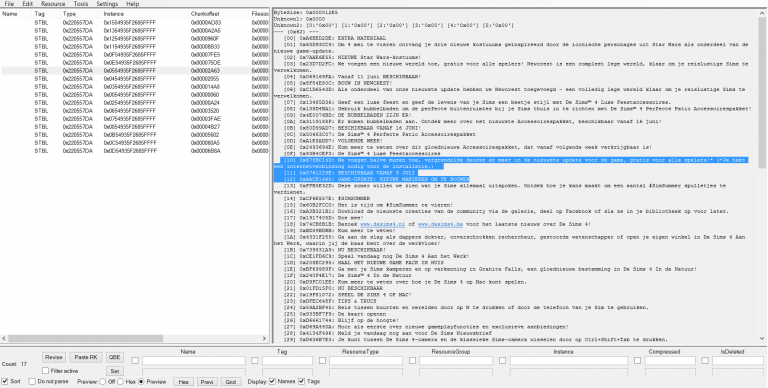Click the Previ button
Viewport: 768px width, 388px height.
coord(207,382)
